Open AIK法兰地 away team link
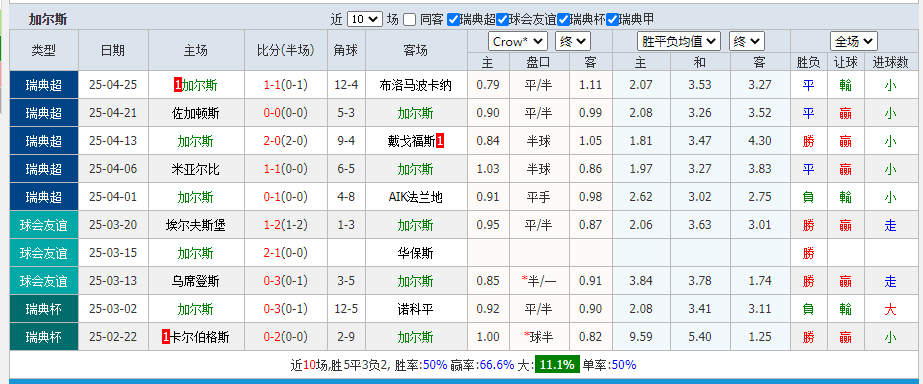The height and width of the screenshot is (384, 923). point(416,197)
